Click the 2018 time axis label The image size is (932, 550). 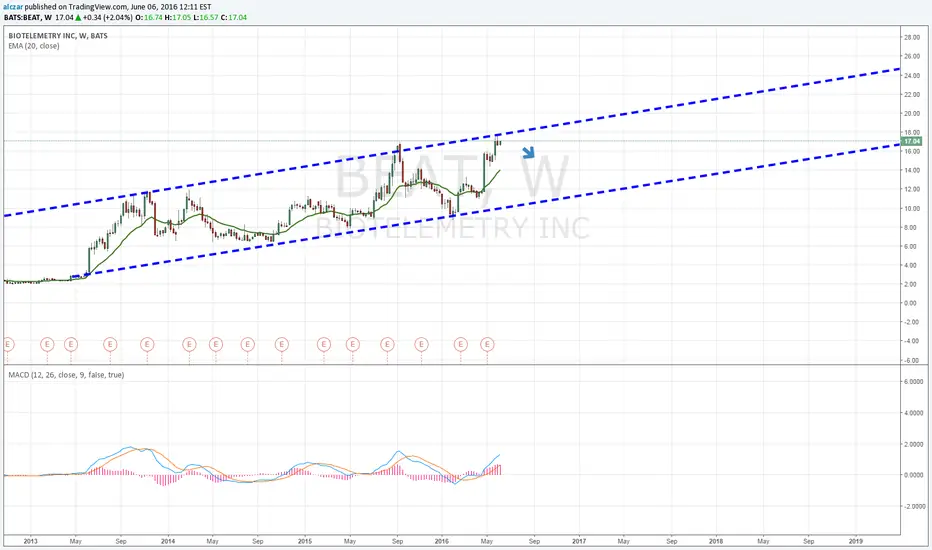click(716, 541)
